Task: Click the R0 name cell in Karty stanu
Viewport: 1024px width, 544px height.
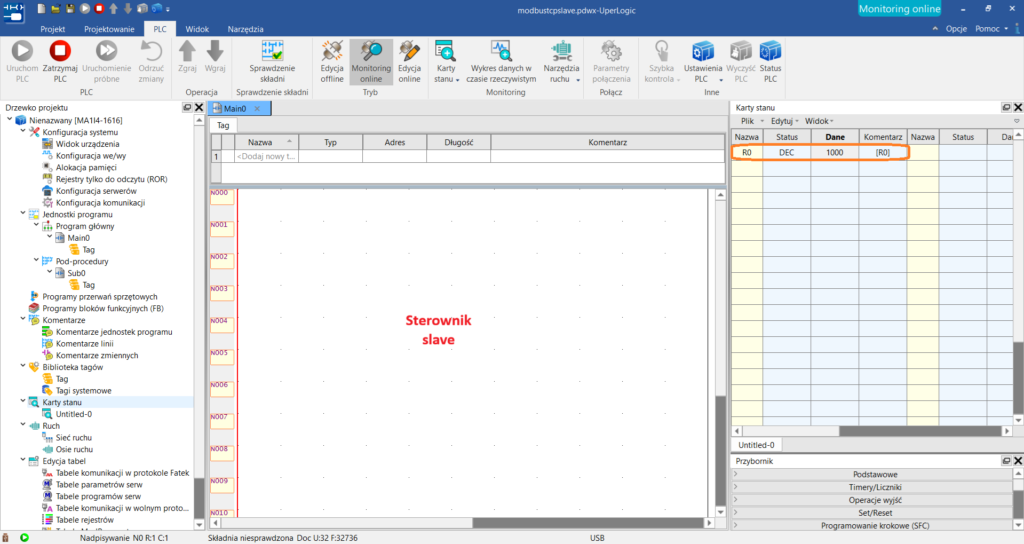Action: pyautogui.click(x=746, y=152)
